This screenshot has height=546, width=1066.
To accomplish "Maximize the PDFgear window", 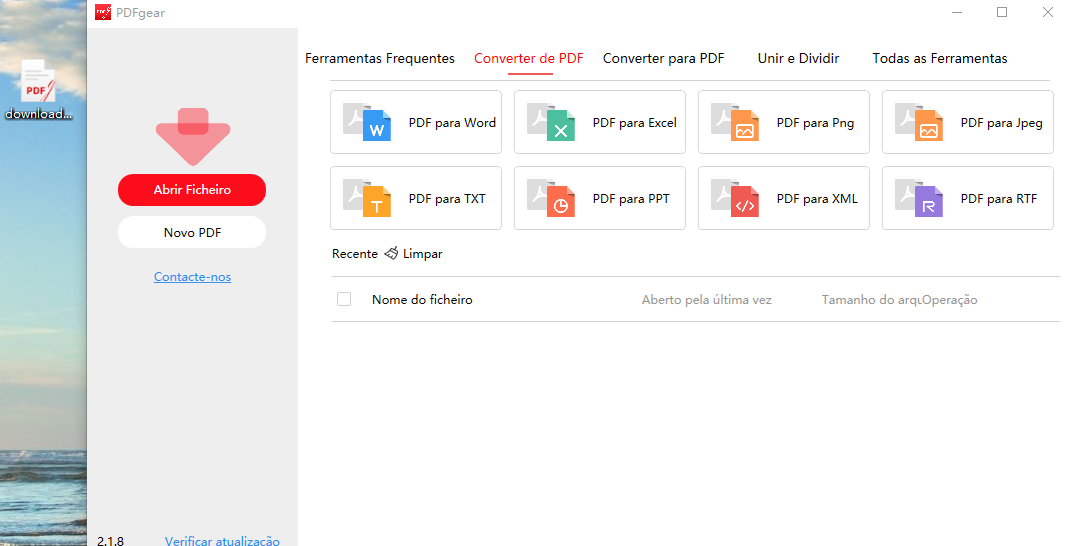I will [x=1002, y=12].
